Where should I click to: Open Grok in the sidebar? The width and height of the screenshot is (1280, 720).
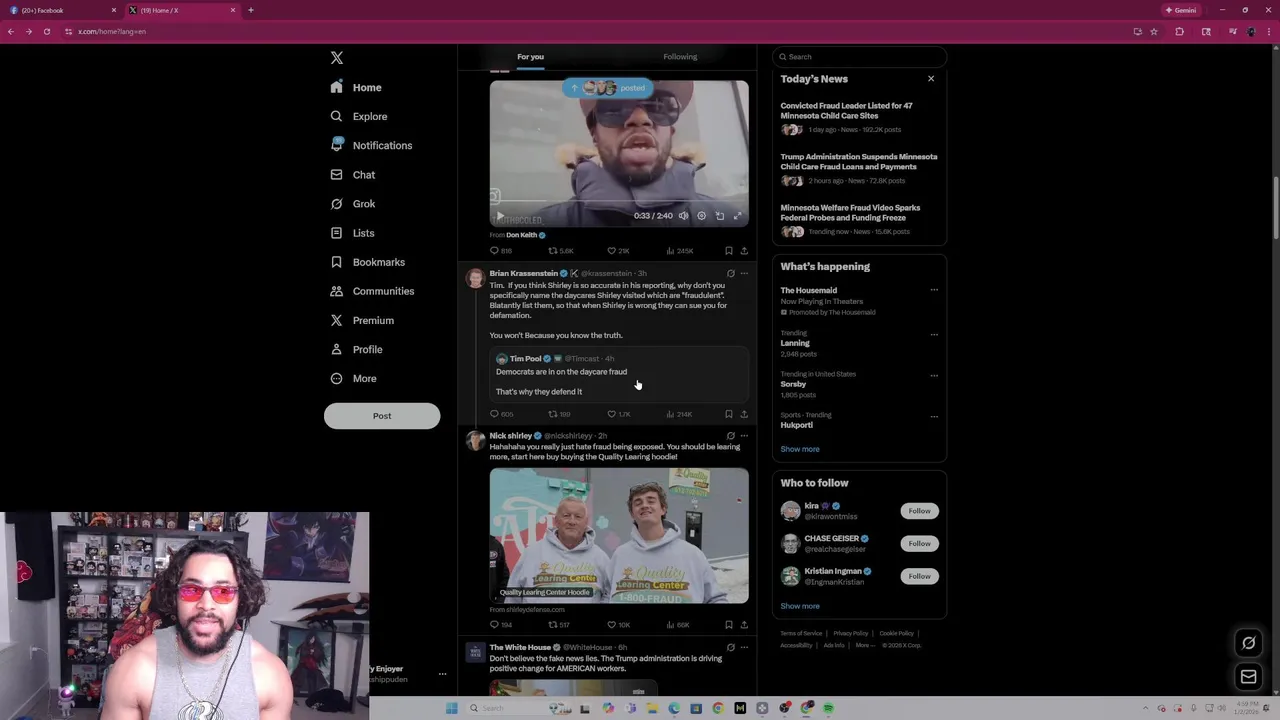click(x=353, y=203)
